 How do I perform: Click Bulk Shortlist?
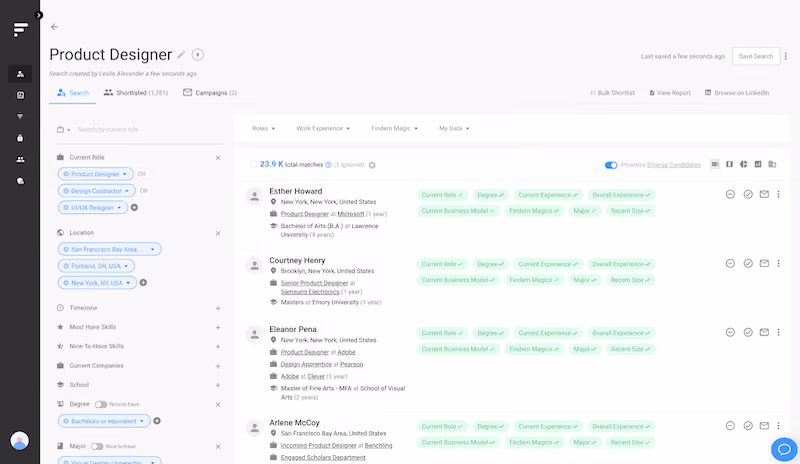click(x=612, y=93)
